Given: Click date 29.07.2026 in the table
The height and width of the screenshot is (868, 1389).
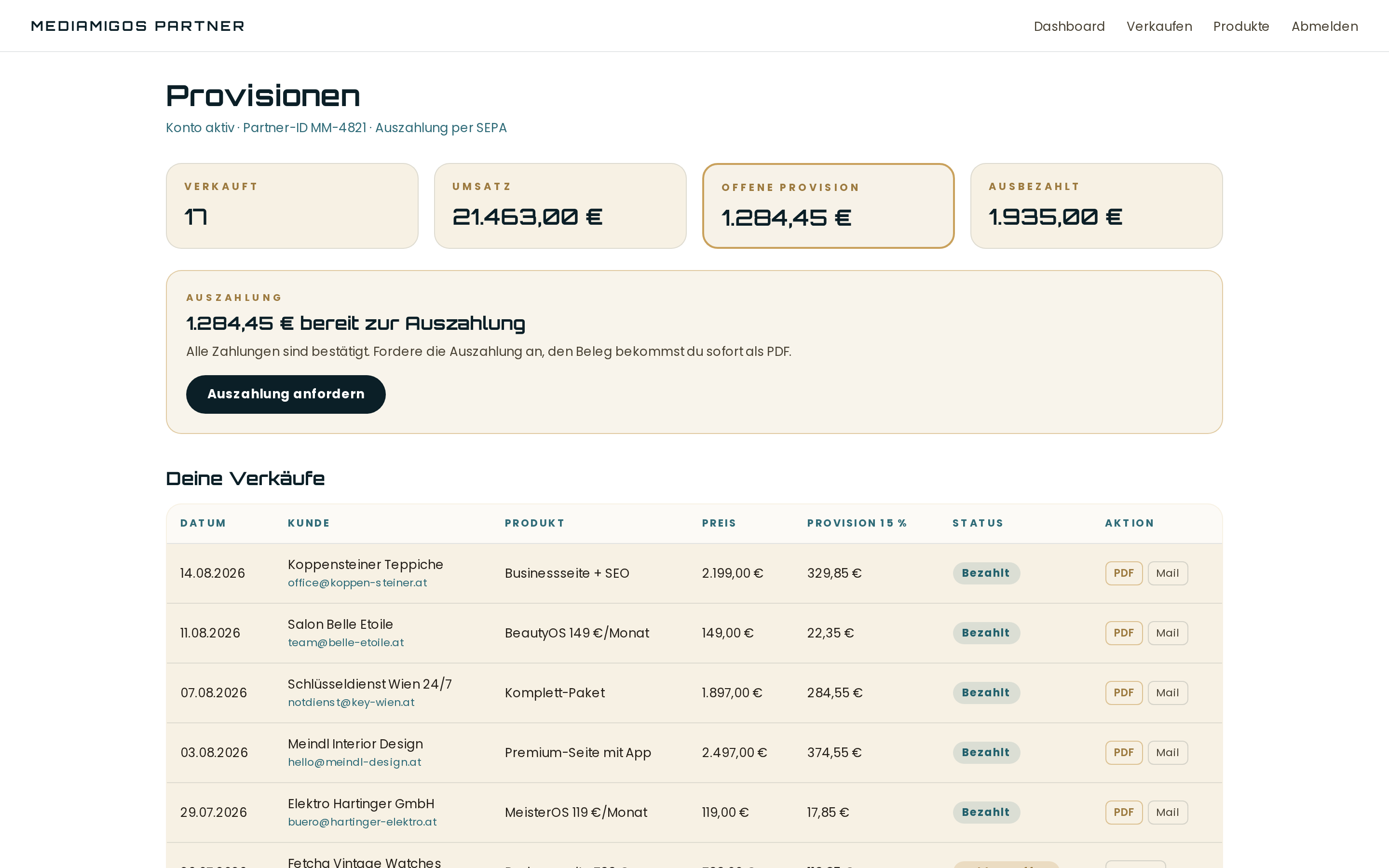Looking at the screenshot, I should coord(214,812).
